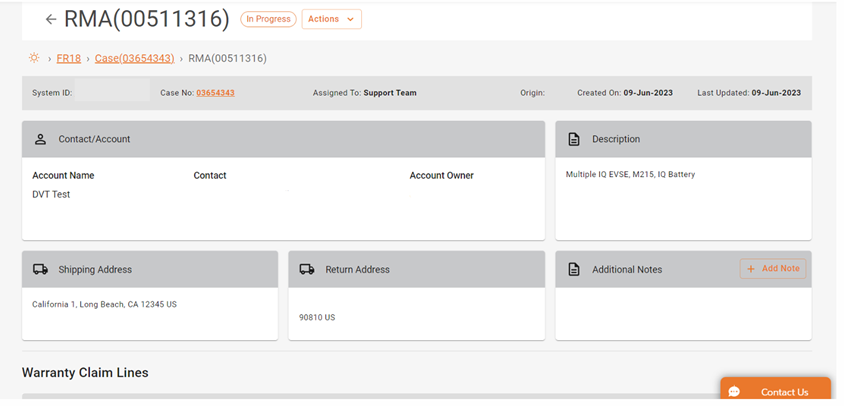Go back using the arrow beside RMA title
This screenshot has width=844, height=406.
(x=51, y=19)
